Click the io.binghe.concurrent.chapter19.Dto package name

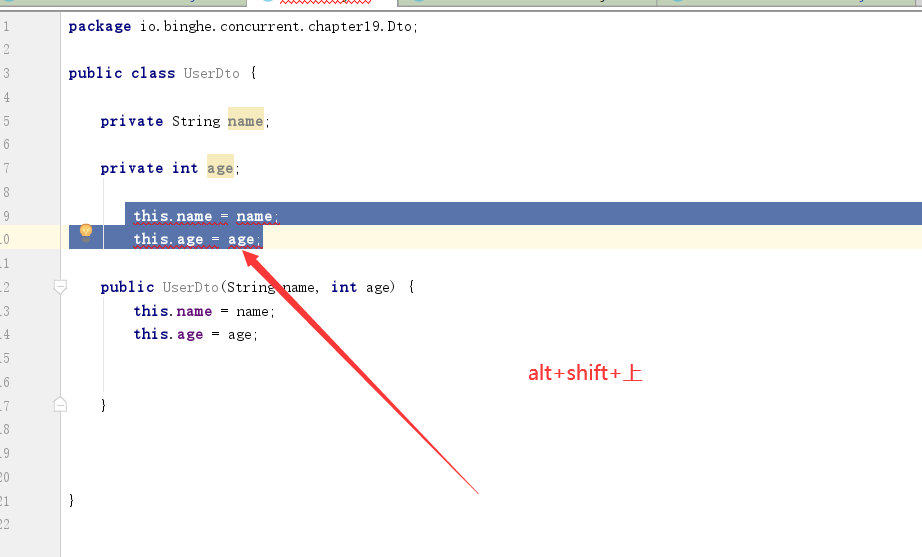click(x=276, y=26)
